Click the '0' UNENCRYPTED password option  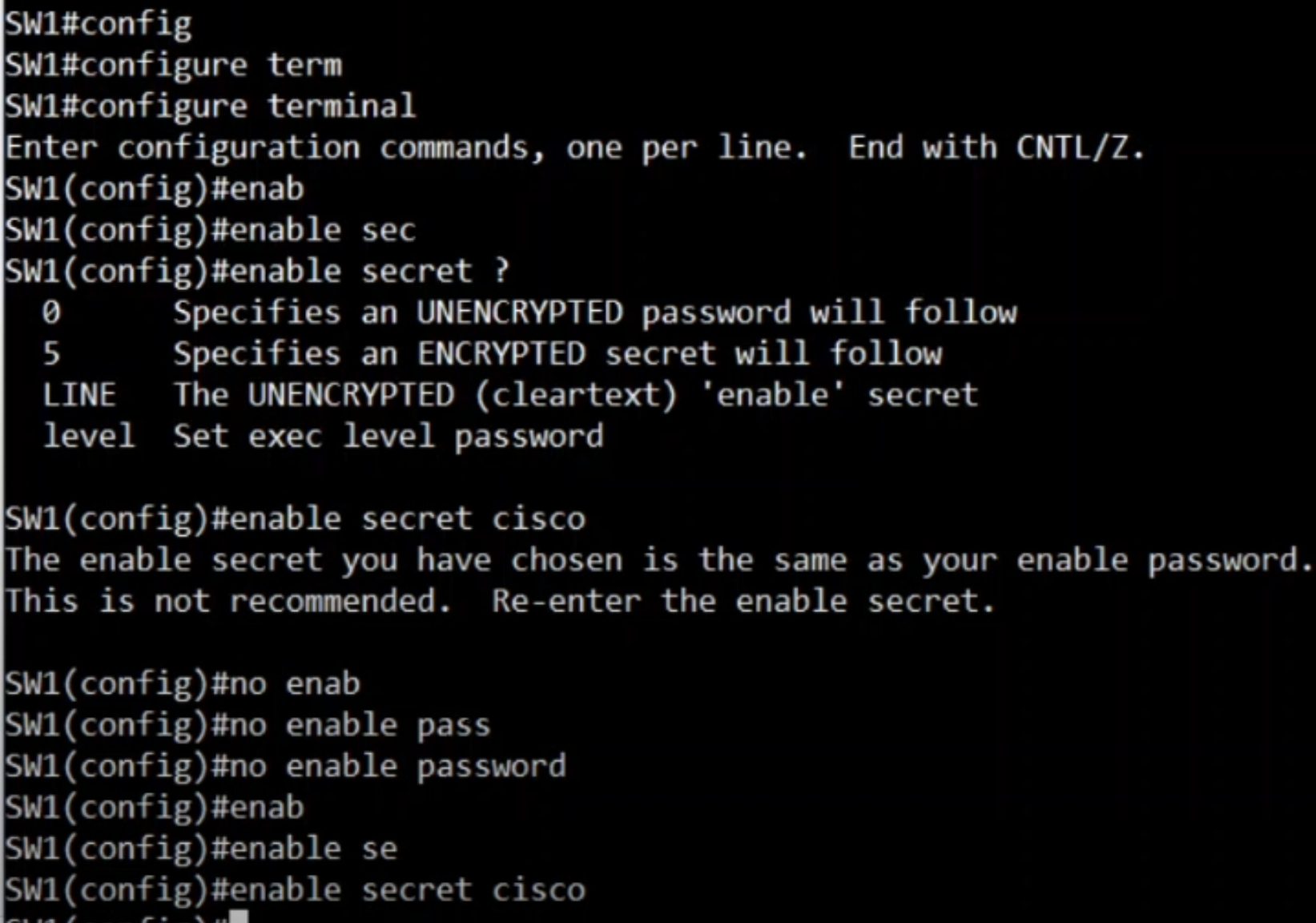pyautogui.click(x=51, y=312)
